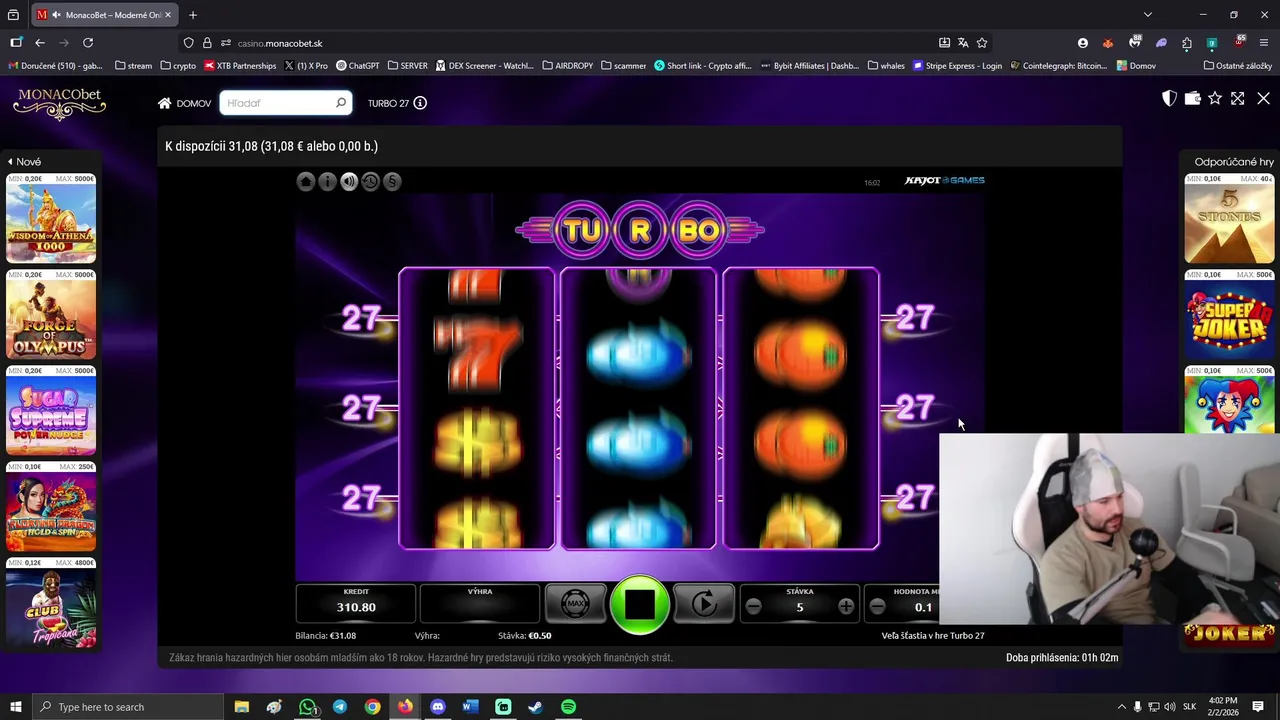Toggle fullscreen game view
The image size is (1280, 720).
tap(1238, 98)
